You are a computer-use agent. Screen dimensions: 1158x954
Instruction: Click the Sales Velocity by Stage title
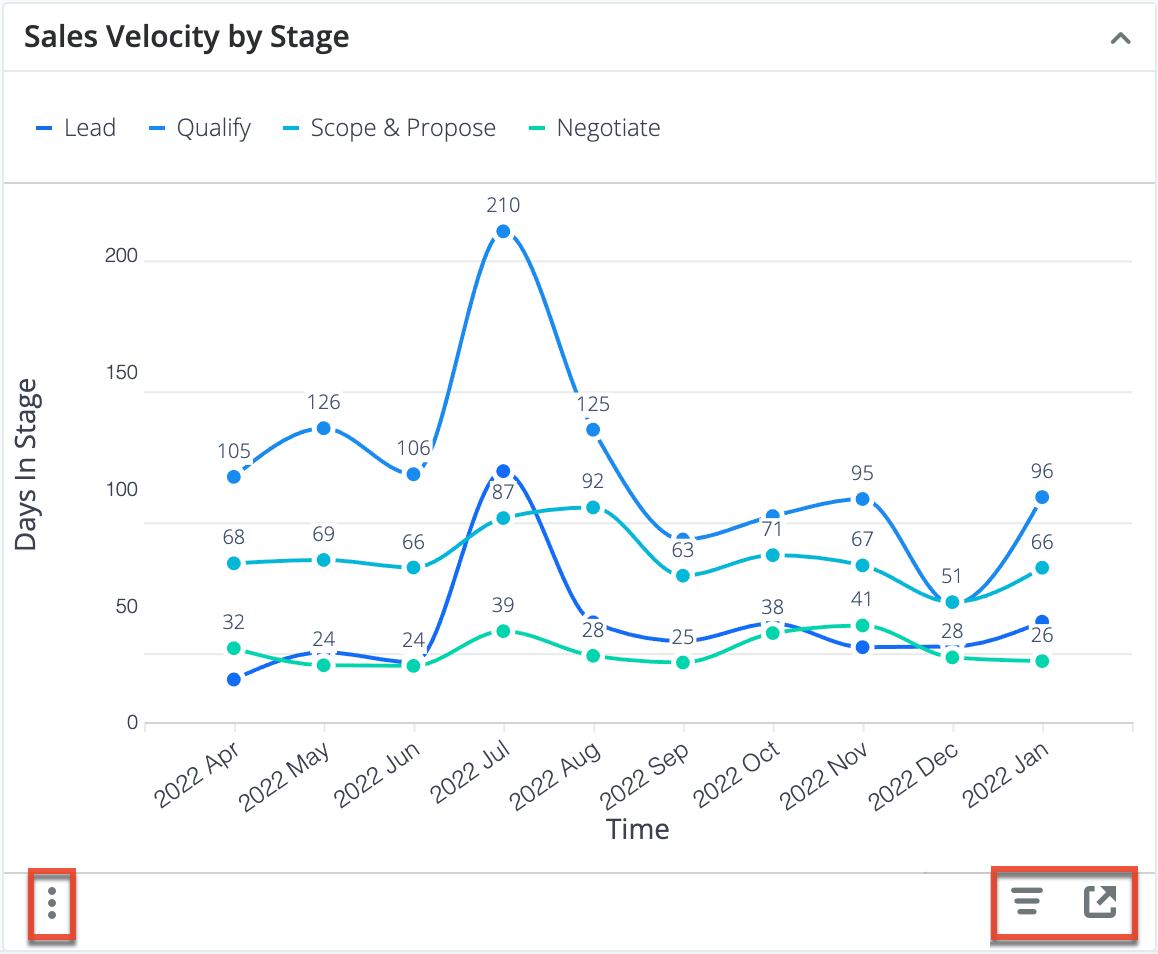pyautogui.click(x=187, y=38)
